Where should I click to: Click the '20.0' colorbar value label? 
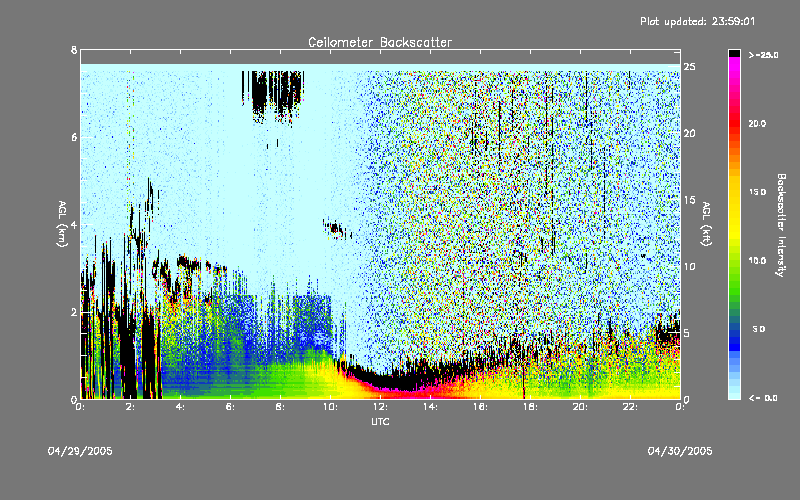(x=757, y=123)
